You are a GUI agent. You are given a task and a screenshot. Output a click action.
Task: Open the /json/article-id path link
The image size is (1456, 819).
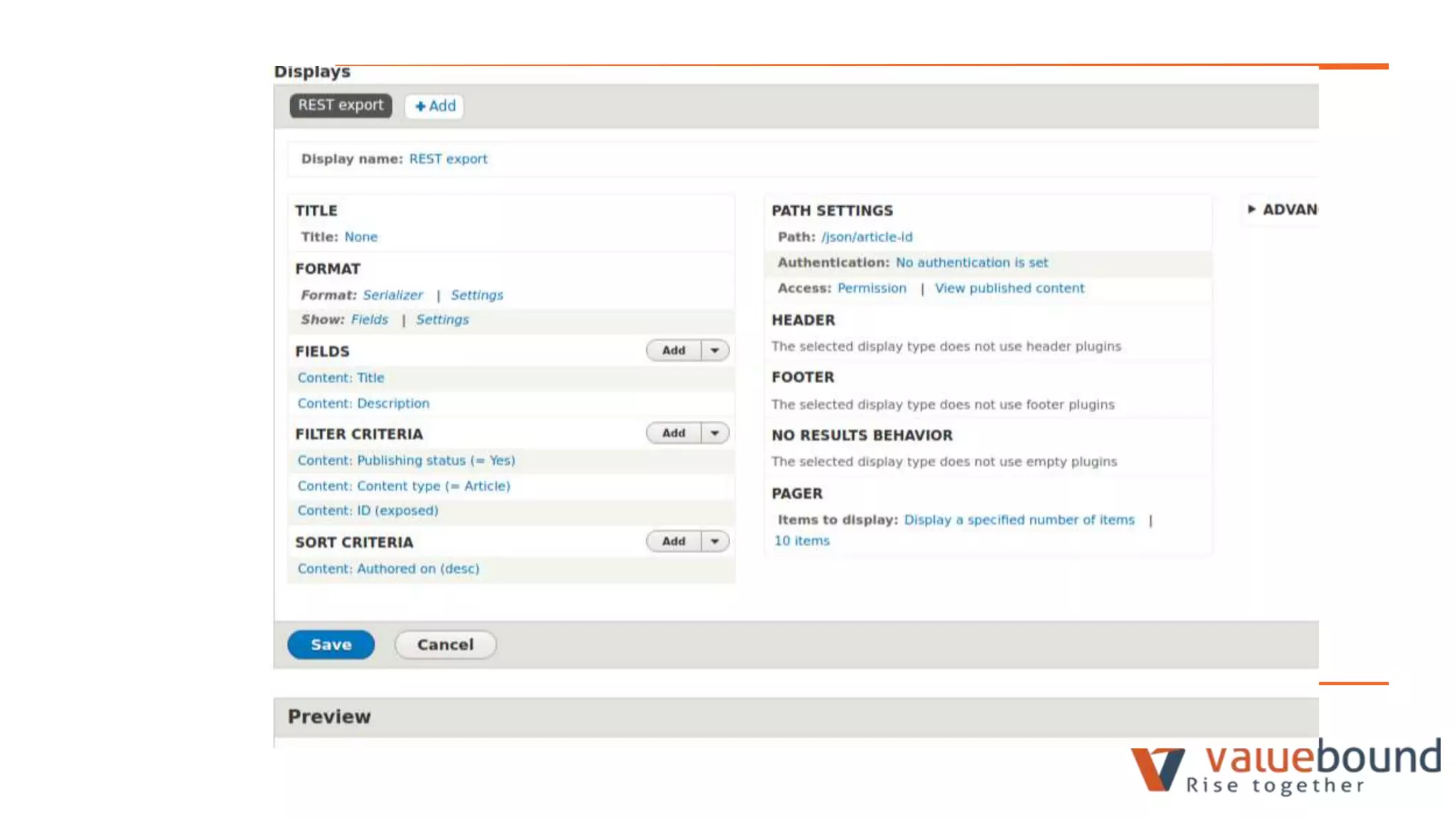[x=867, y=237]
